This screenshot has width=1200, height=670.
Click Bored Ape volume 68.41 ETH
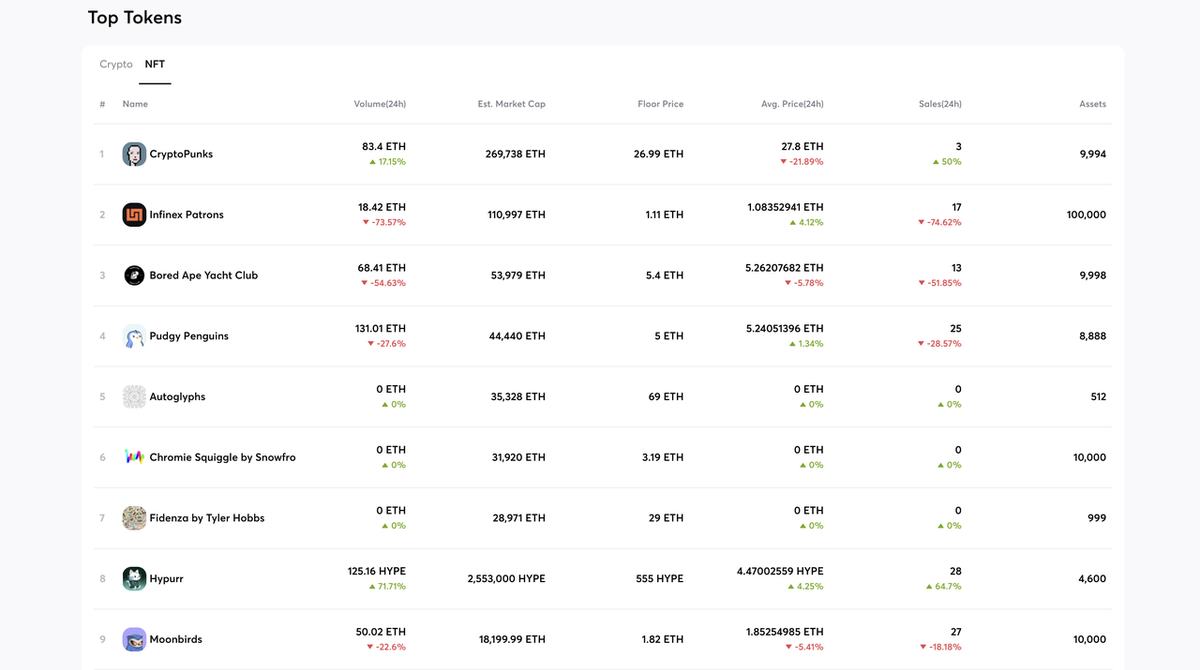point(382,268)
